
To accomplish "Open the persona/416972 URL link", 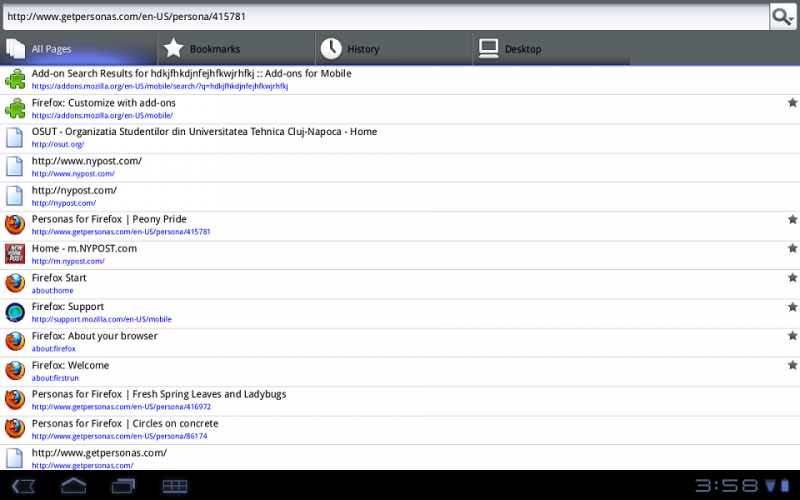I will [x=121, y=407].
